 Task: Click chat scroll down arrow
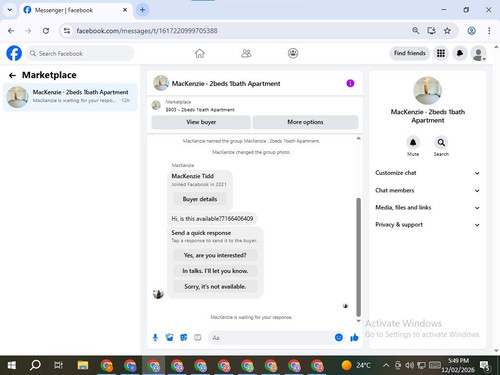pos(359,321)
